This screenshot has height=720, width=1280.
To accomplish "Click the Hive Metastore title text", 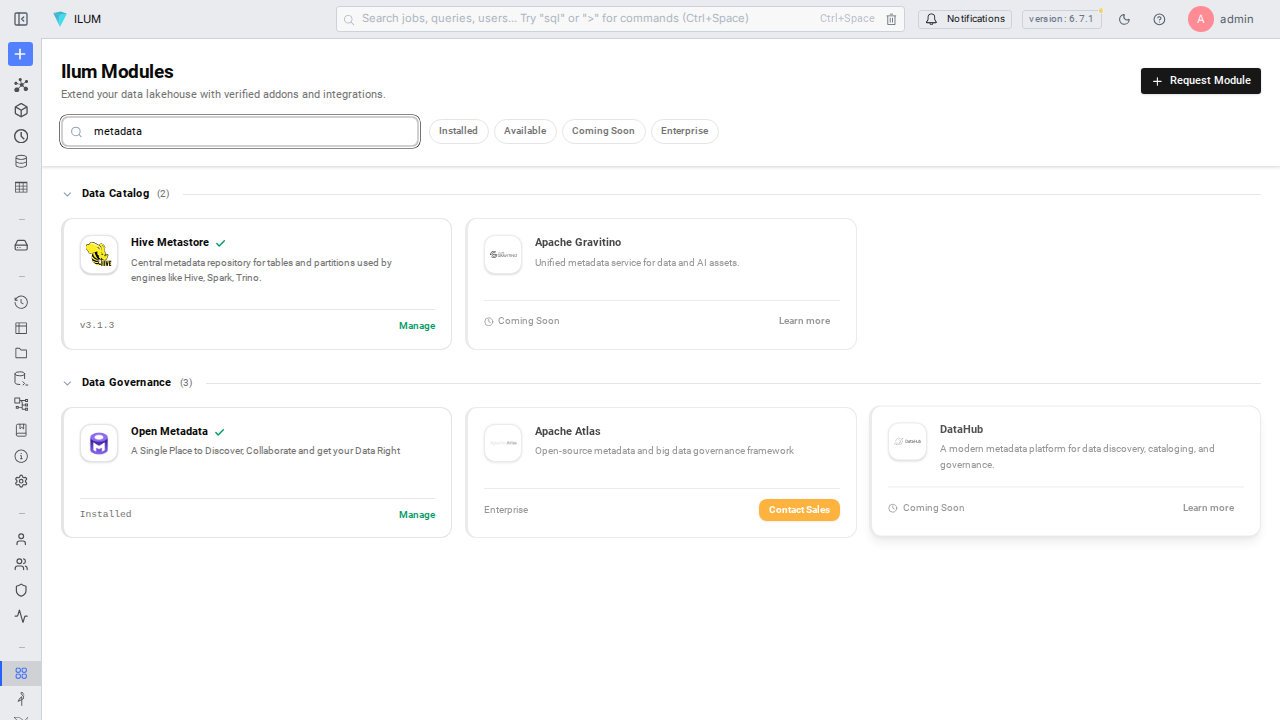I will [x=170, y=243].
